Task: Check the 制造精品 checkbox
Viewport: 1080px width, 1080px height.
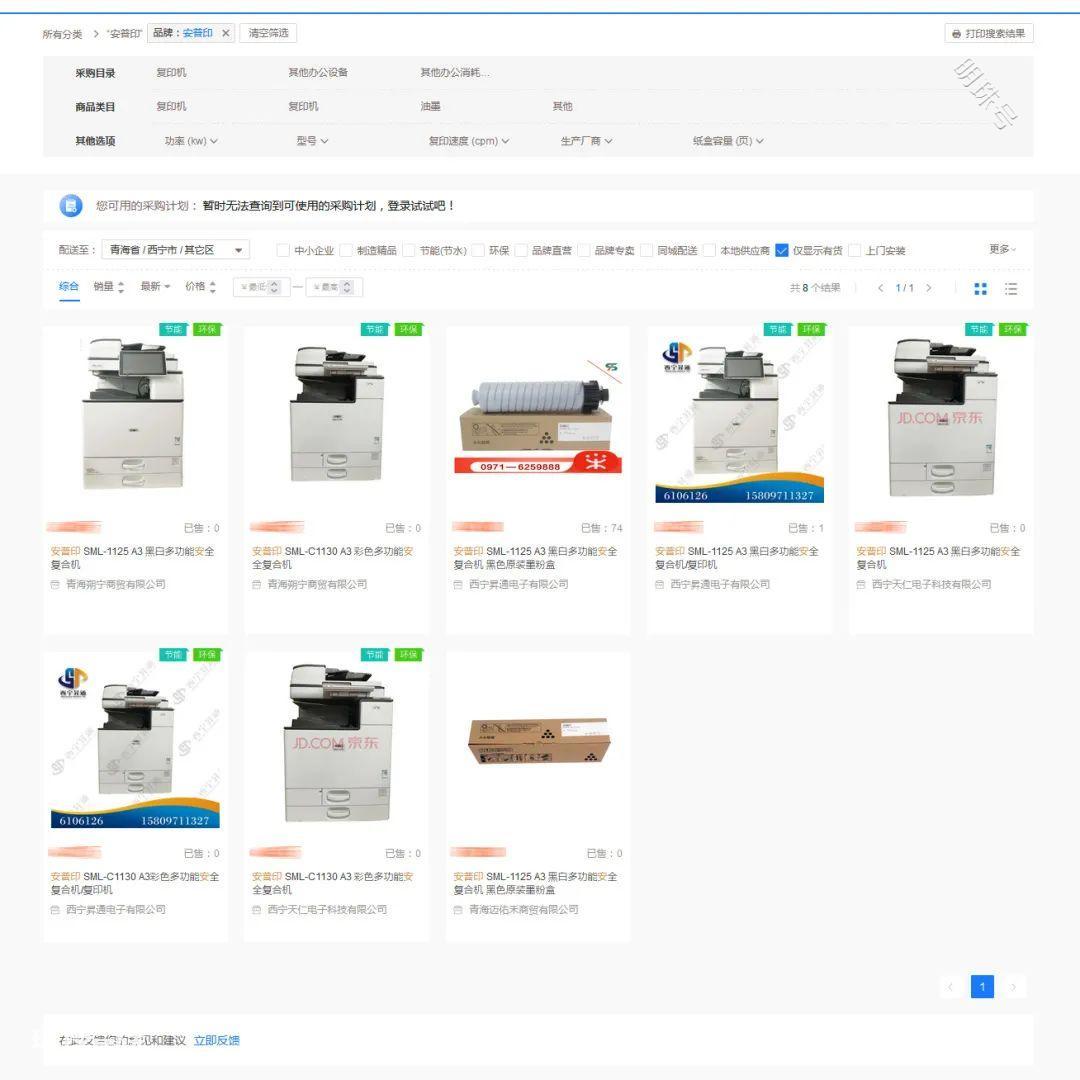Action: click(x=346, y=250)
